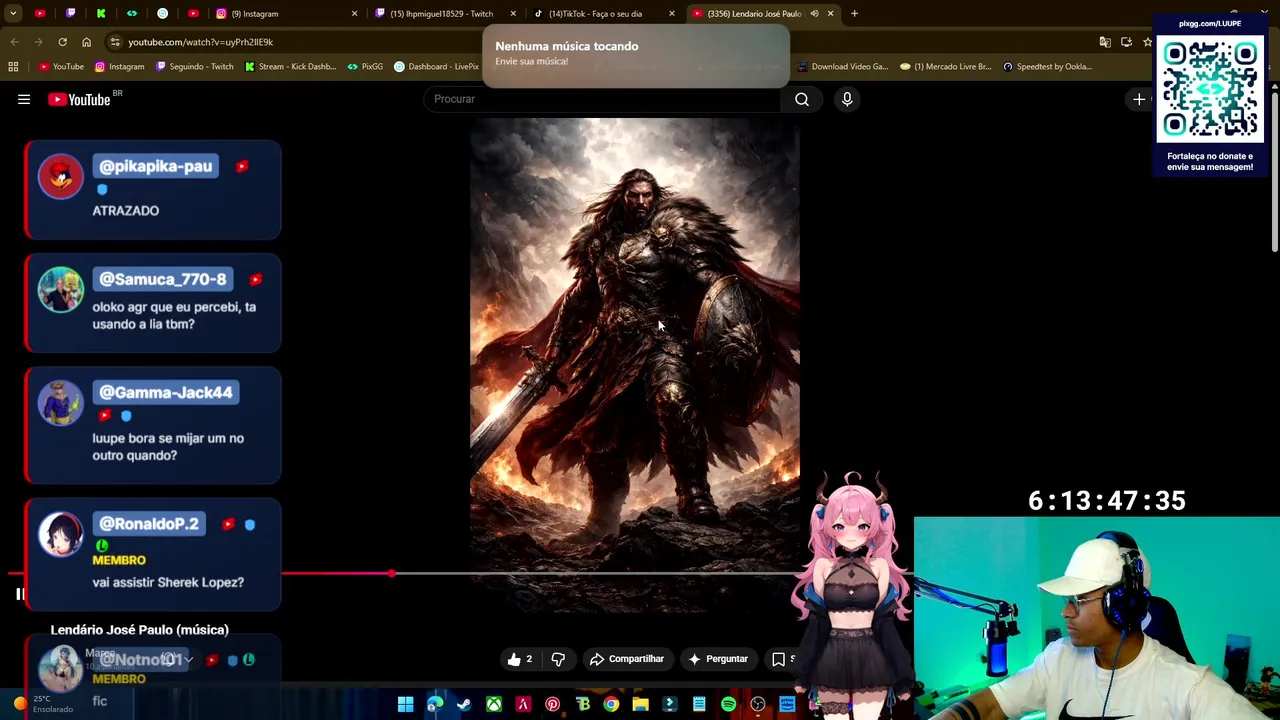
Task: Reload the page with browser refresh icon
Action: coord(62,42)
